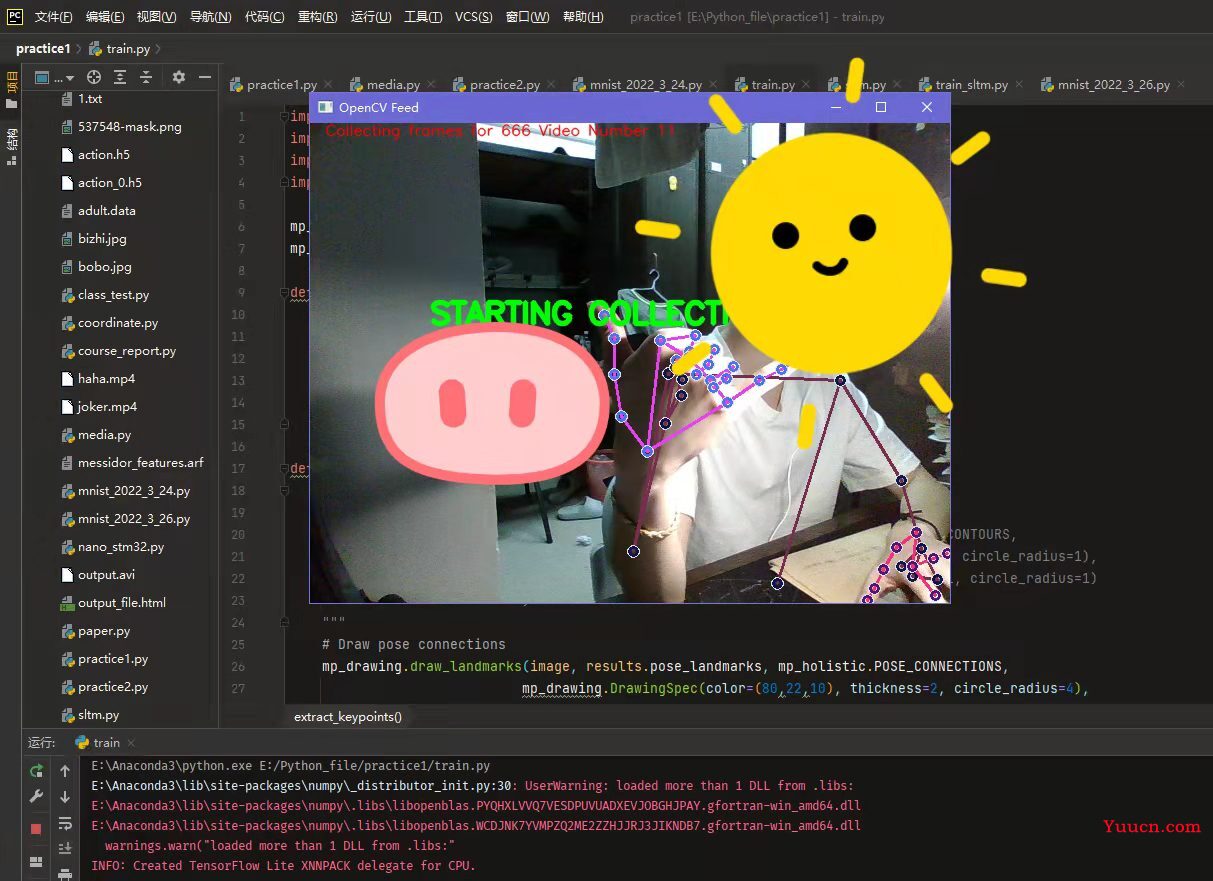Select bizhi.jpg in project tree
This screenshot has height=881, width=1213.
click(x=102, y=239)
